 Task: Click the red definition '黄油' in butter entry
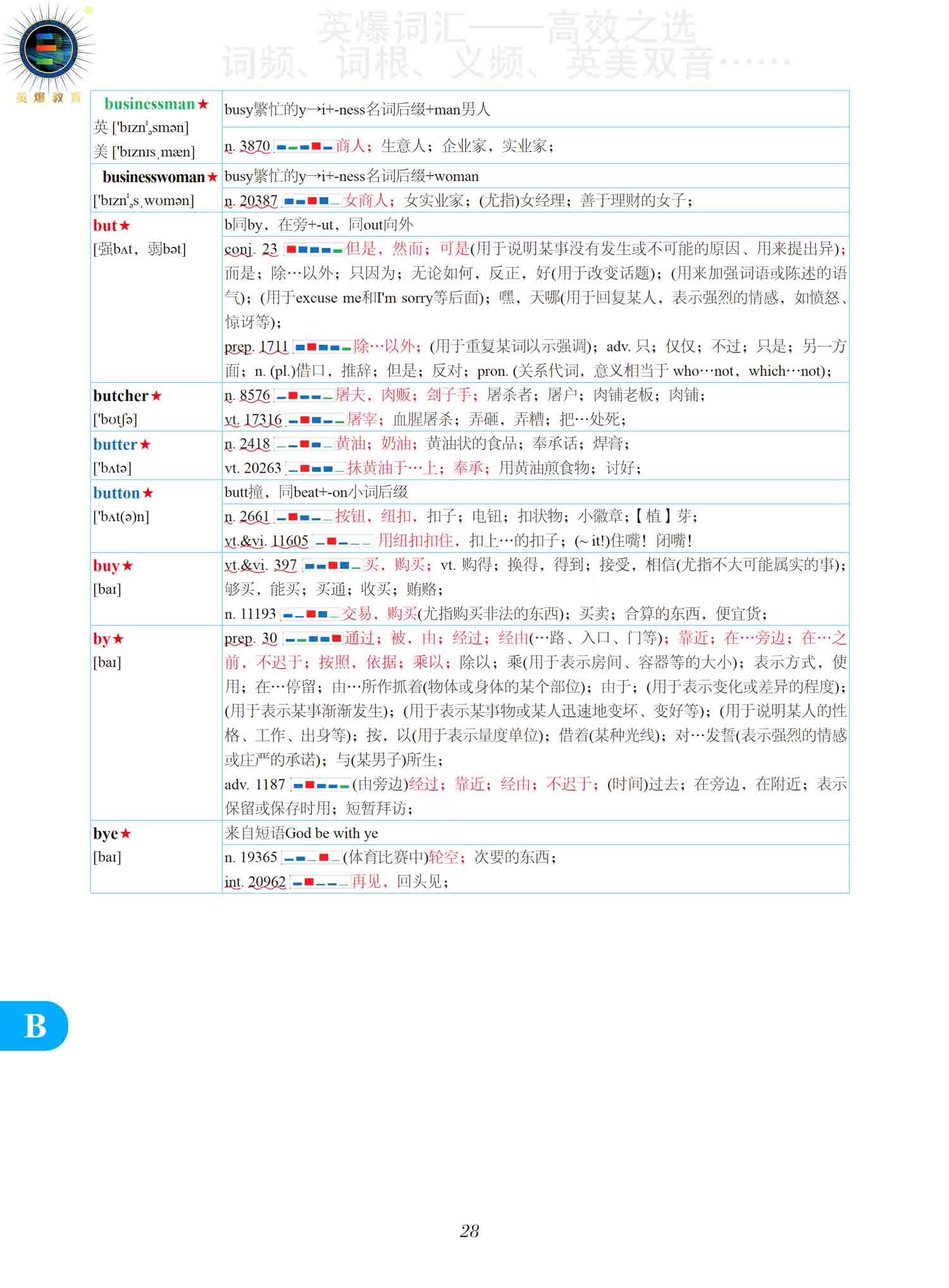coord(350,444)
